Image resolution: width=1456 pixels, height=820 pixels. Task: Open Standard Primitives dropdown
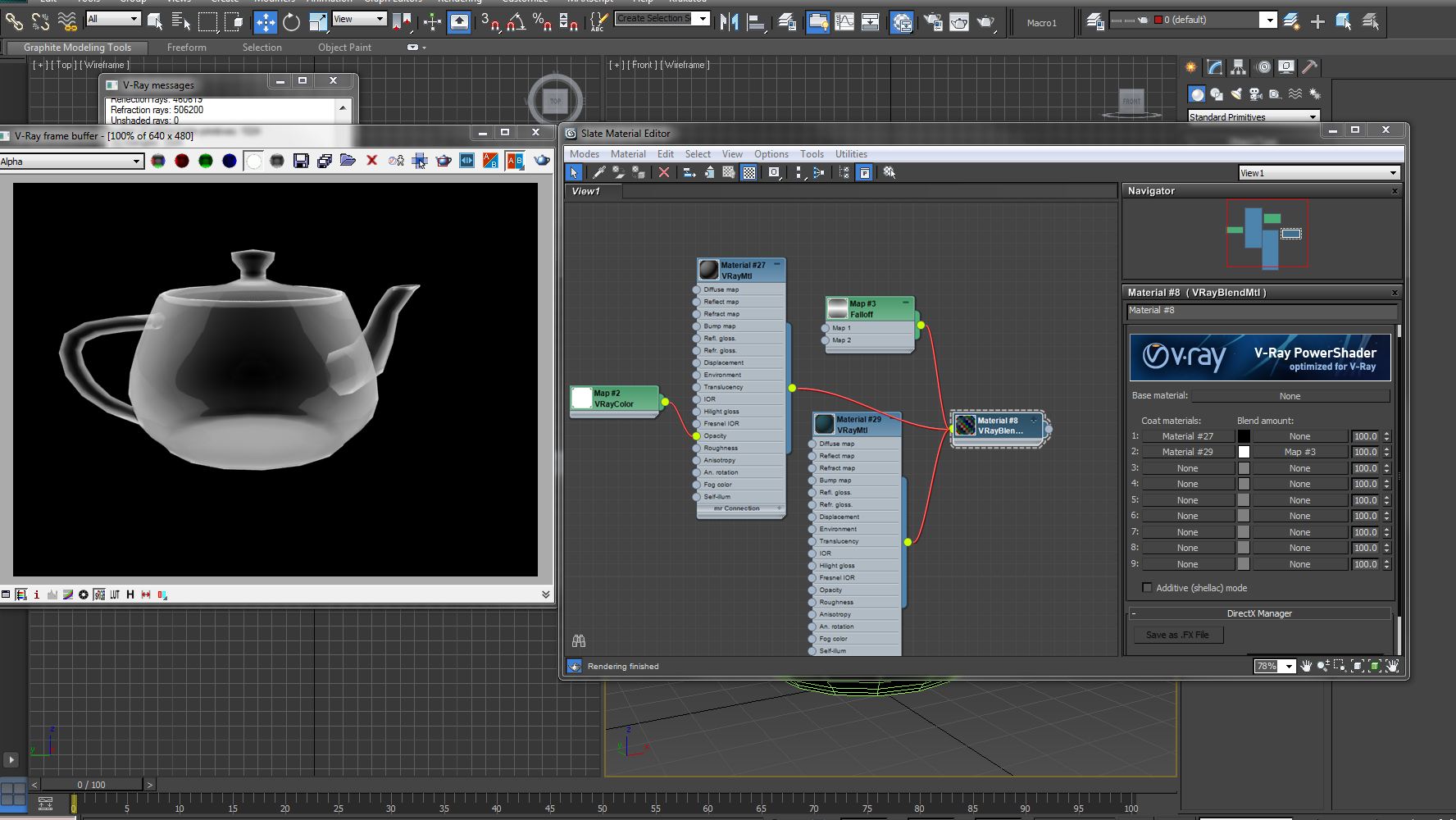pos(1254,117)
